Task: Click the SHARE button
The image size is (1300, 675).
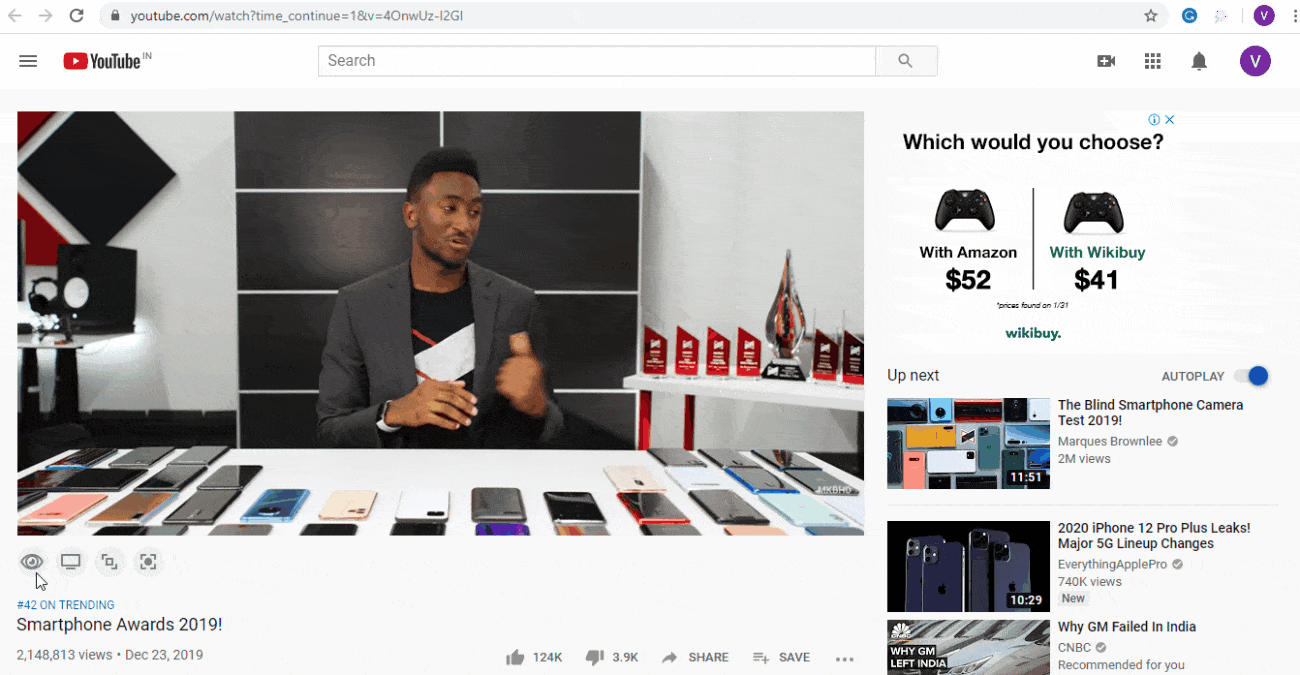Action: pyautogui.click(x=695, y=657)
